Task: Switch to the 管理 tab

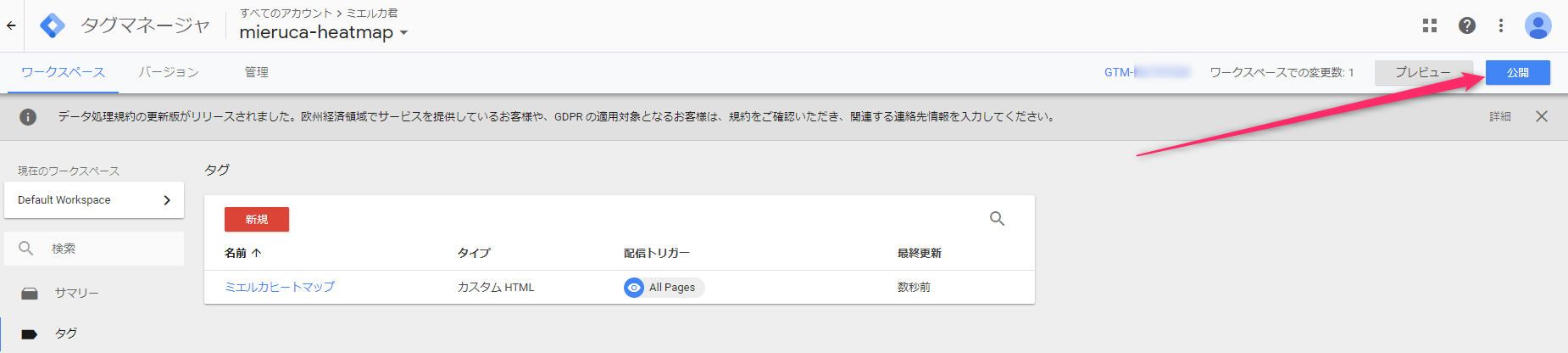Action: point(257,72)
